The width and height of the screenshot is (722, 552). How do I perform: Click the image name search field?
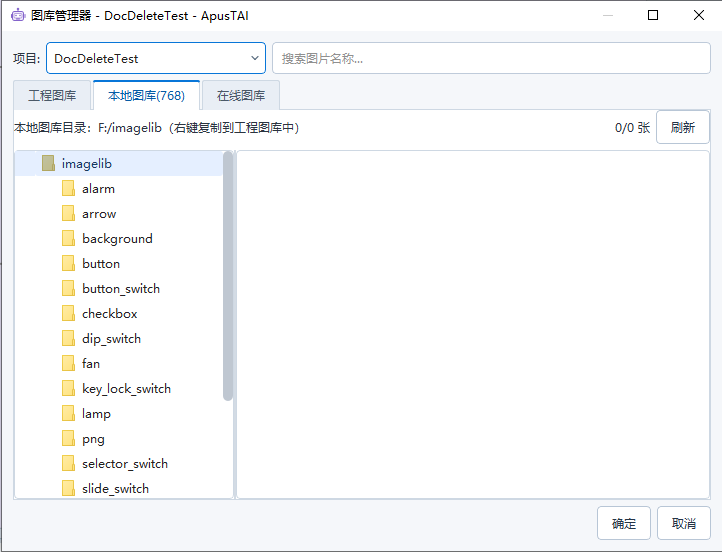491,58
